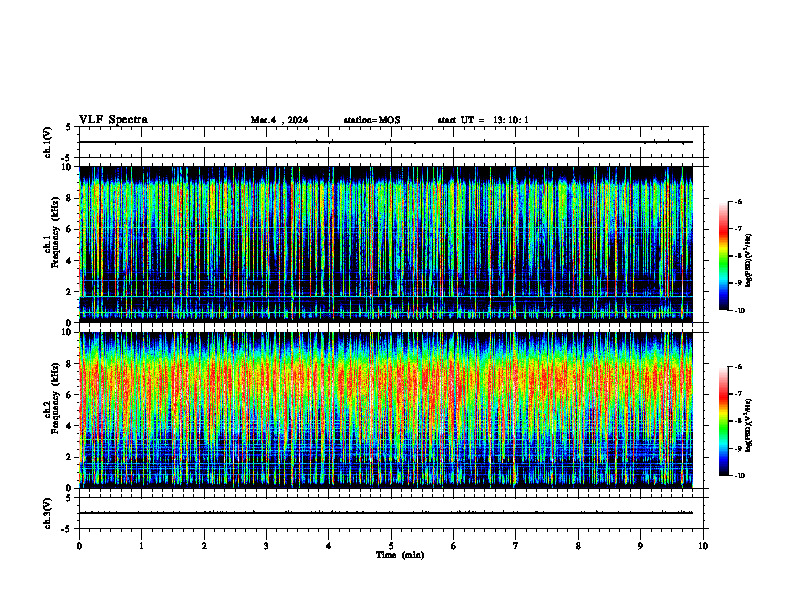Click the ch.1 spectrogram color bar
This screenshot has width=792, height=612.
[723, 256]
